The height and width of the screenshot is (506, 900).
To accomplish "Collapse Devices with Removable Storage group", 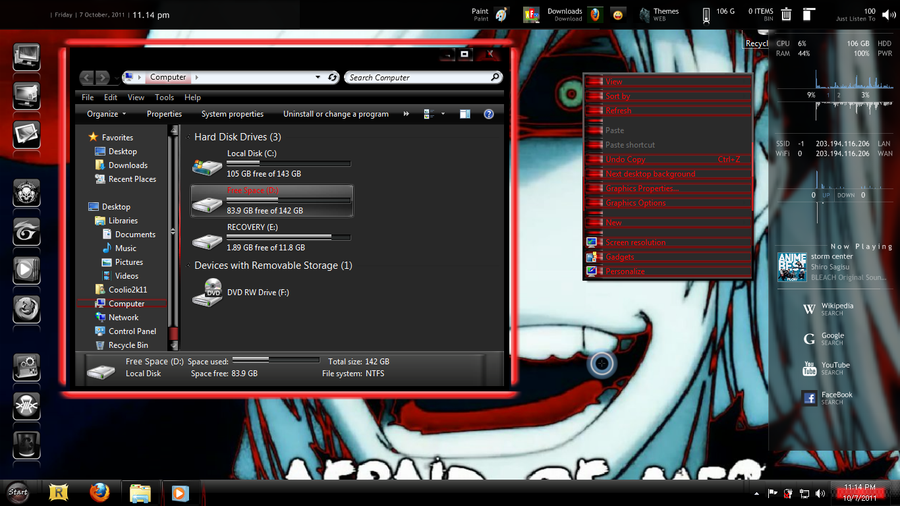I will pyautogui.click(x=188, y=266).
